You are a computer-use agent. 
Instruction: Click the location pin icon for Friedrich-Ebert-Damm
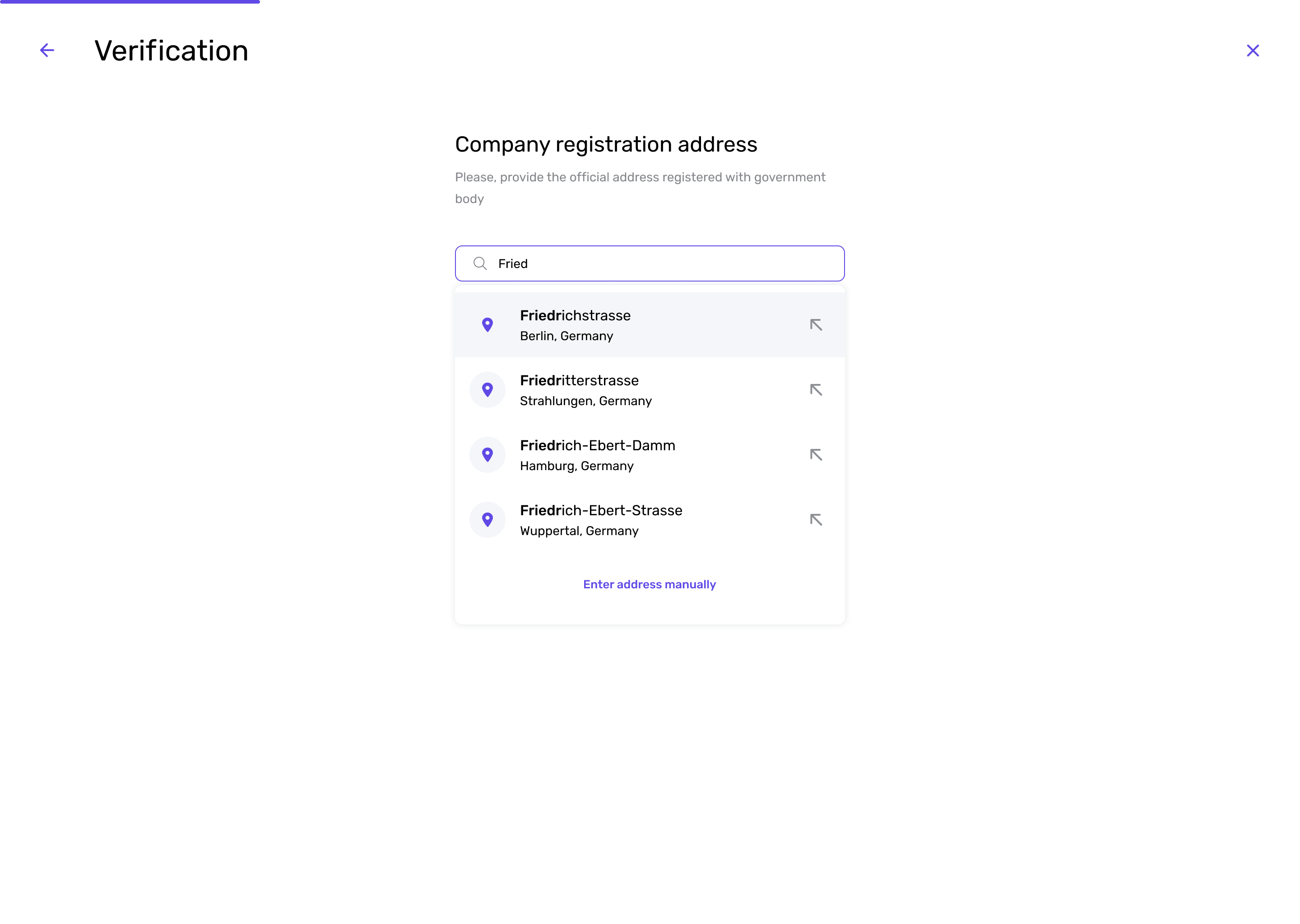487,455
